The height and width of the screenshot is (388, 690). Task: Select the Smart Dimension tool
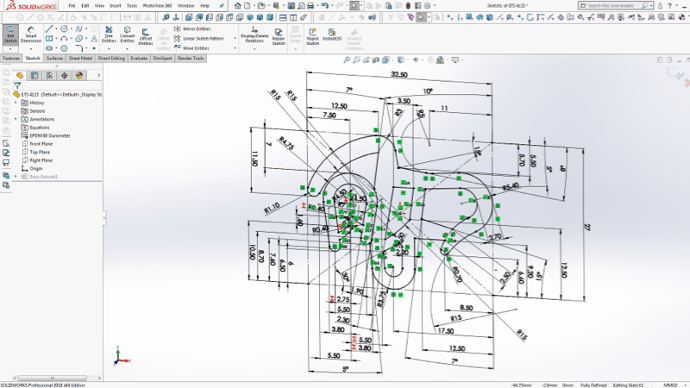[x=31, y=34]
